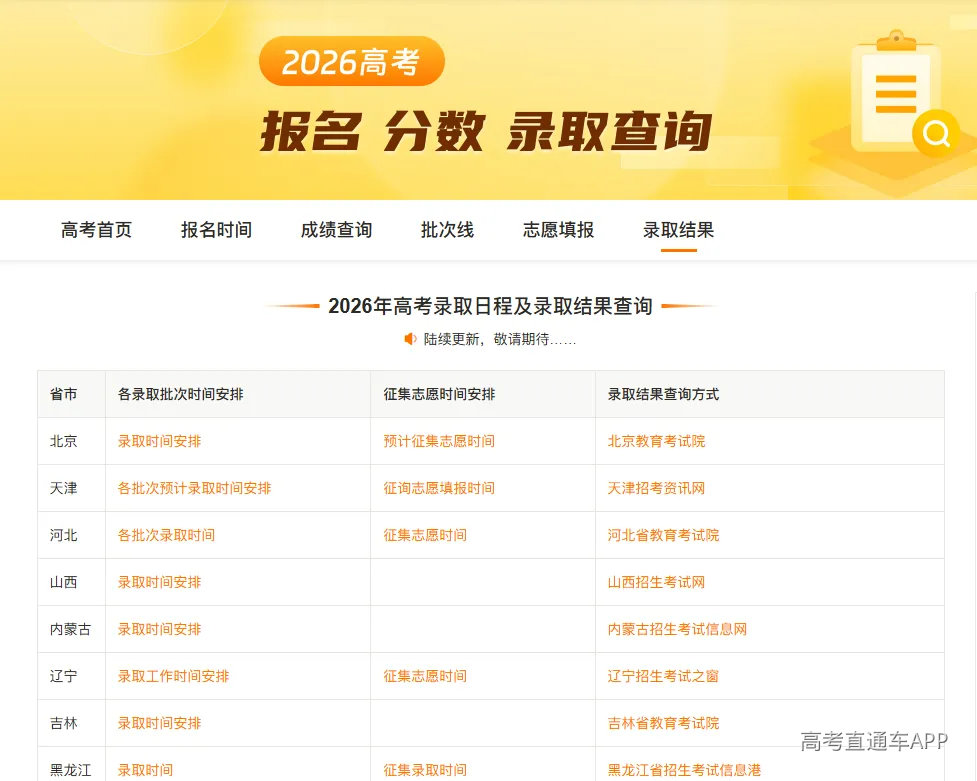Visit 内蒙古招生考试信息网 link
Screen dimensions: 977x781
pyautogui.click(x=677, y=630)
